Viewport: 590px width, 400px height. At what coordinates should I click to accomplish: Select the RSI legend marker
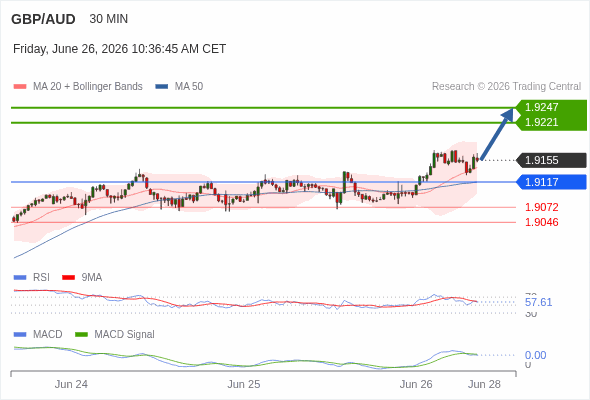(x=20, y=278)
